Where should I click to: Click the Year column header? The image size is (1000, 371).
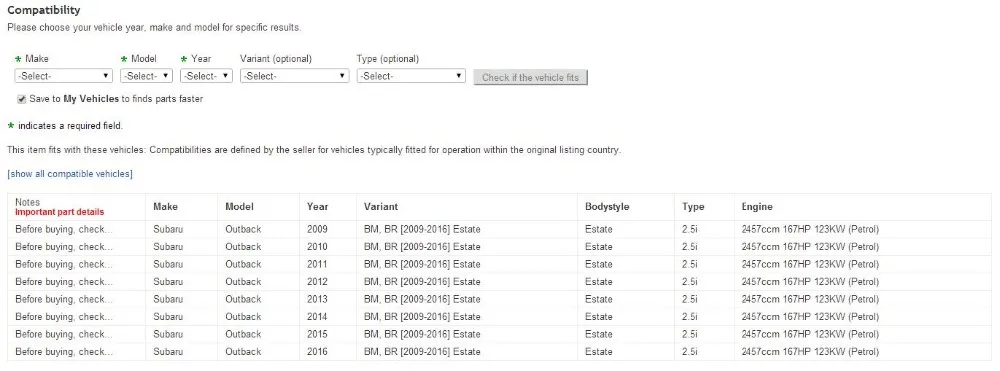pyautogui.click(x=317, y=207)
